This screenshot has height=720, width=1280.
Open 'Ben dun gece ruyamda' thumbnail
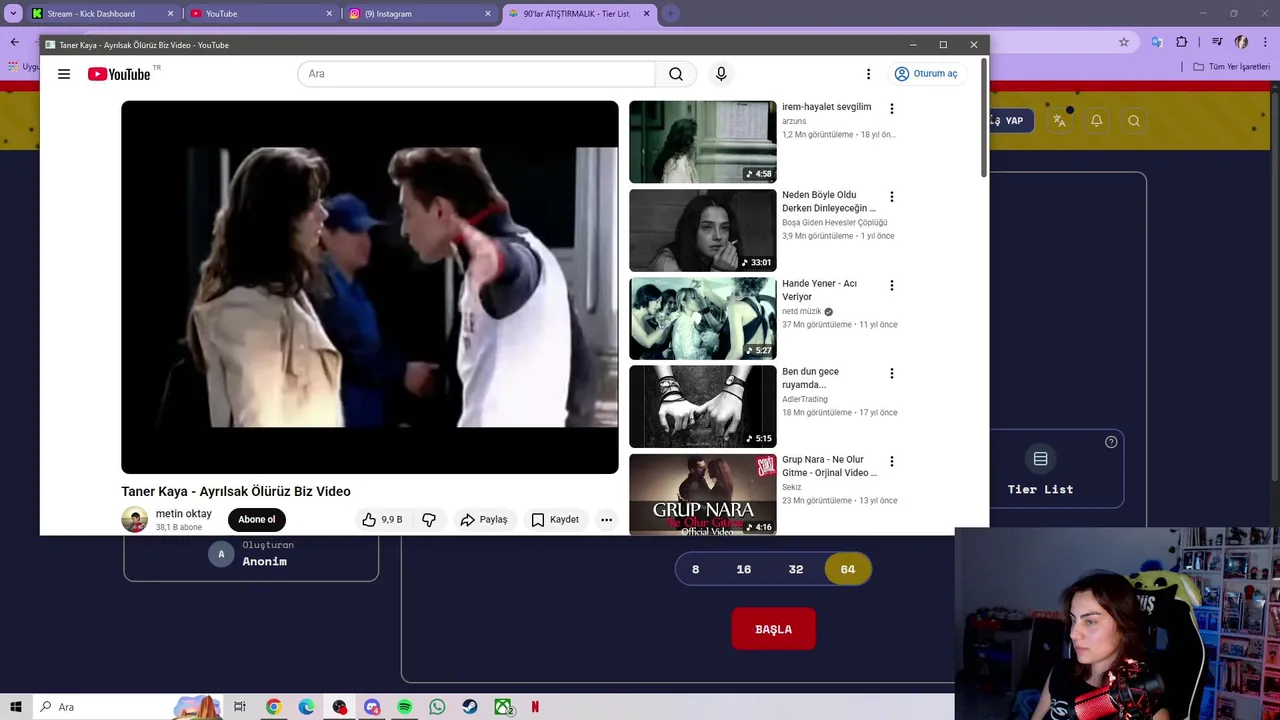pos(702,406)
